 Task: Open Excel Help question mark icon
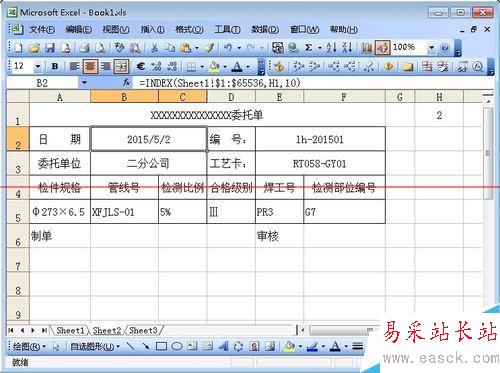click(x=445, y=48)
